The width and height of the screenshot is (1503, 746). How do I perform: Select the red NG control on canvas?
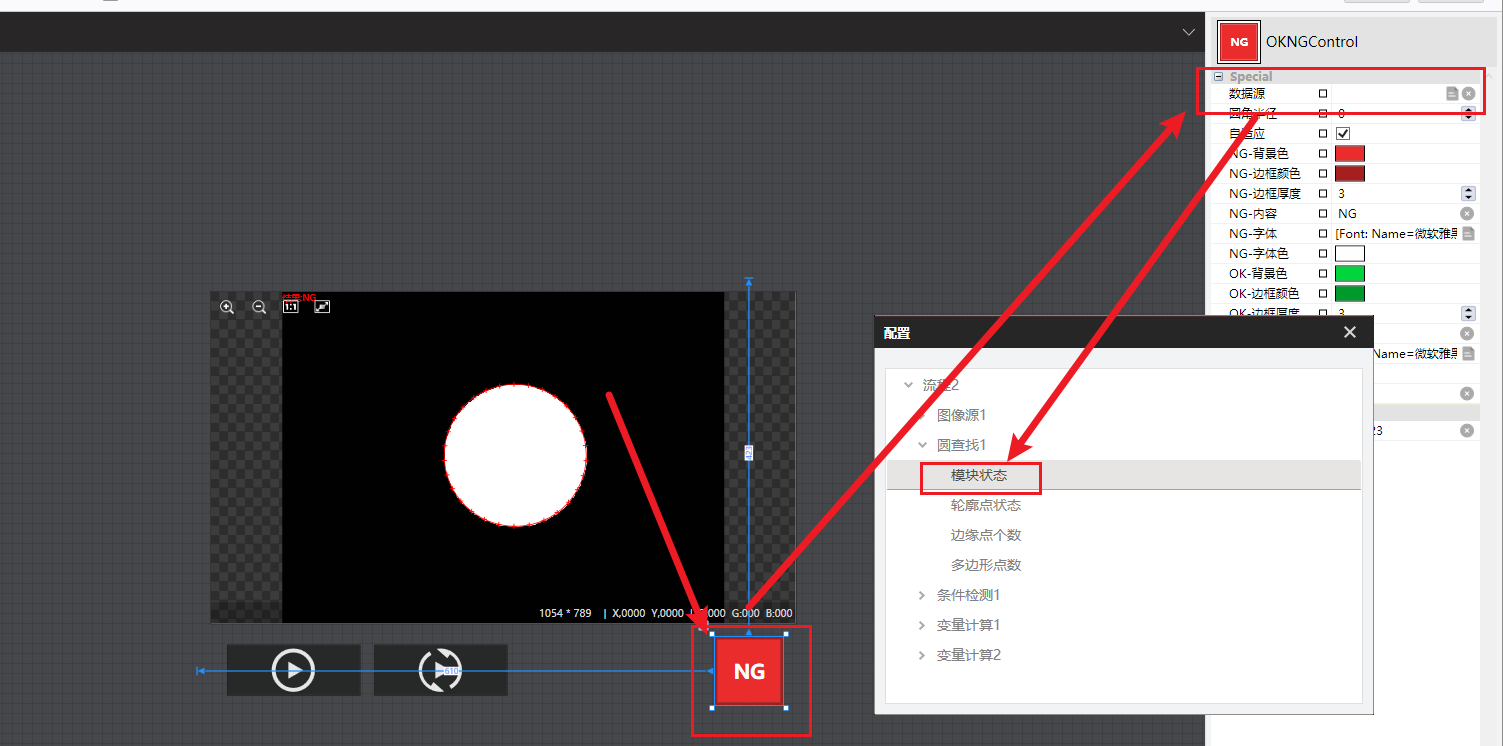click(x=749, y=671)
